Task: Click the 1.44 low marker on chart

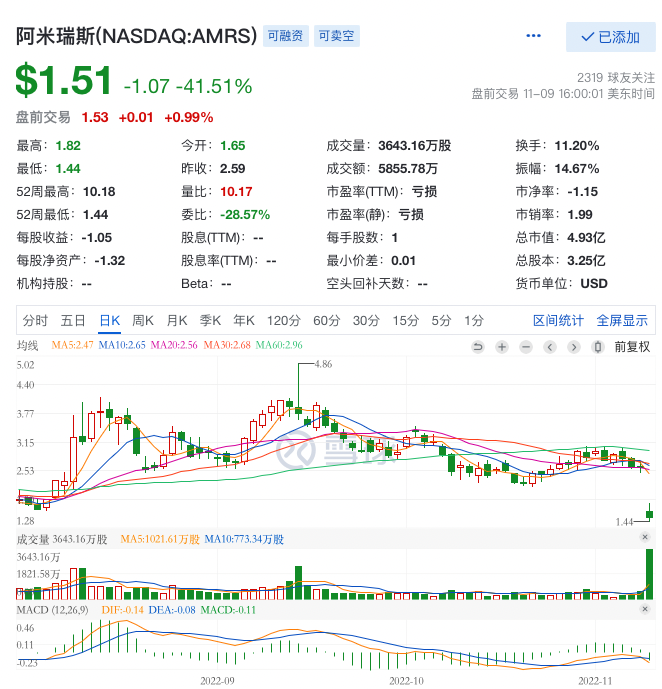Action: pyautogui.click(x=624, y=522)
